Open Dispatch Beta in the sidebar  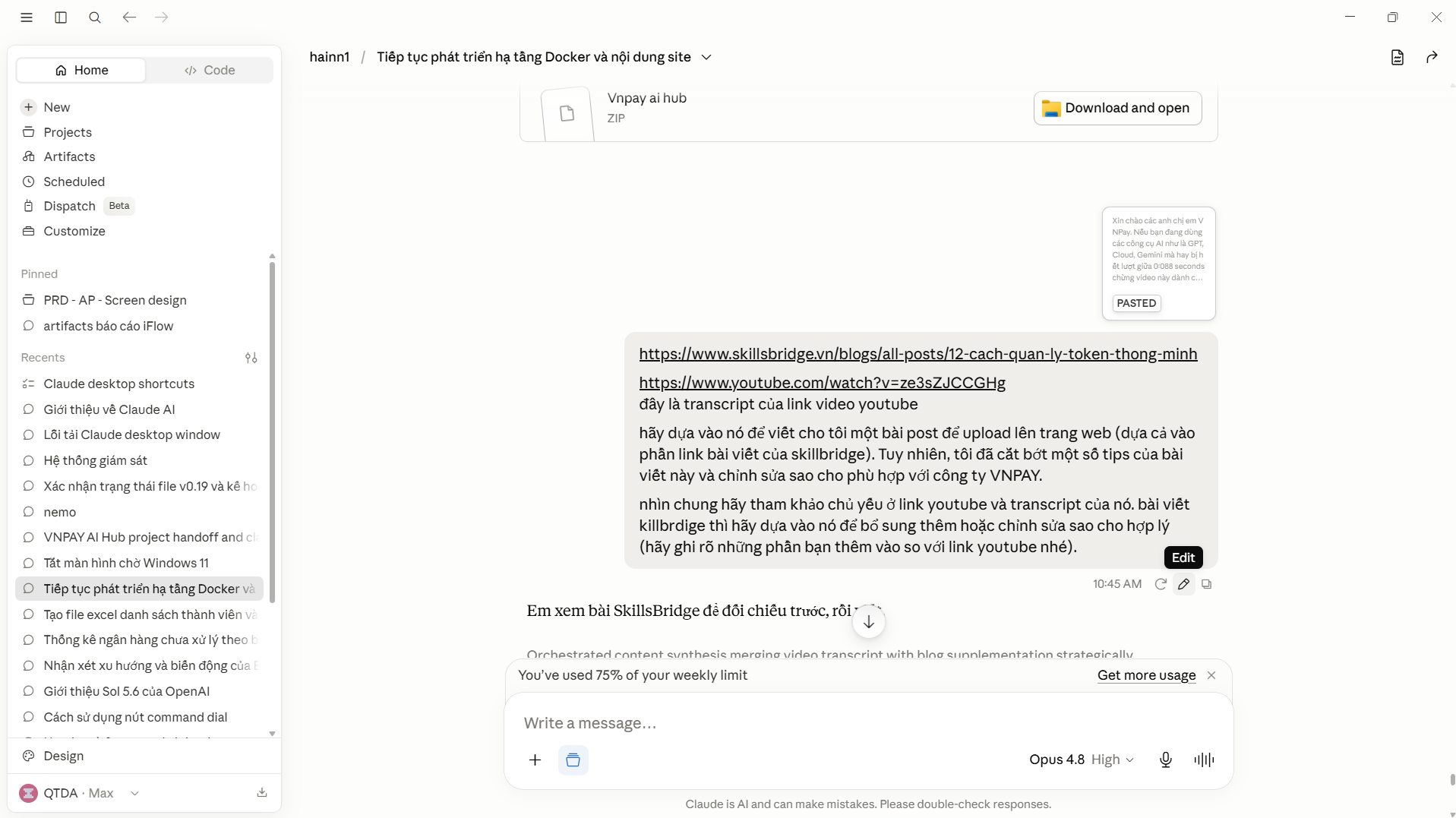[x=78, y=206]
